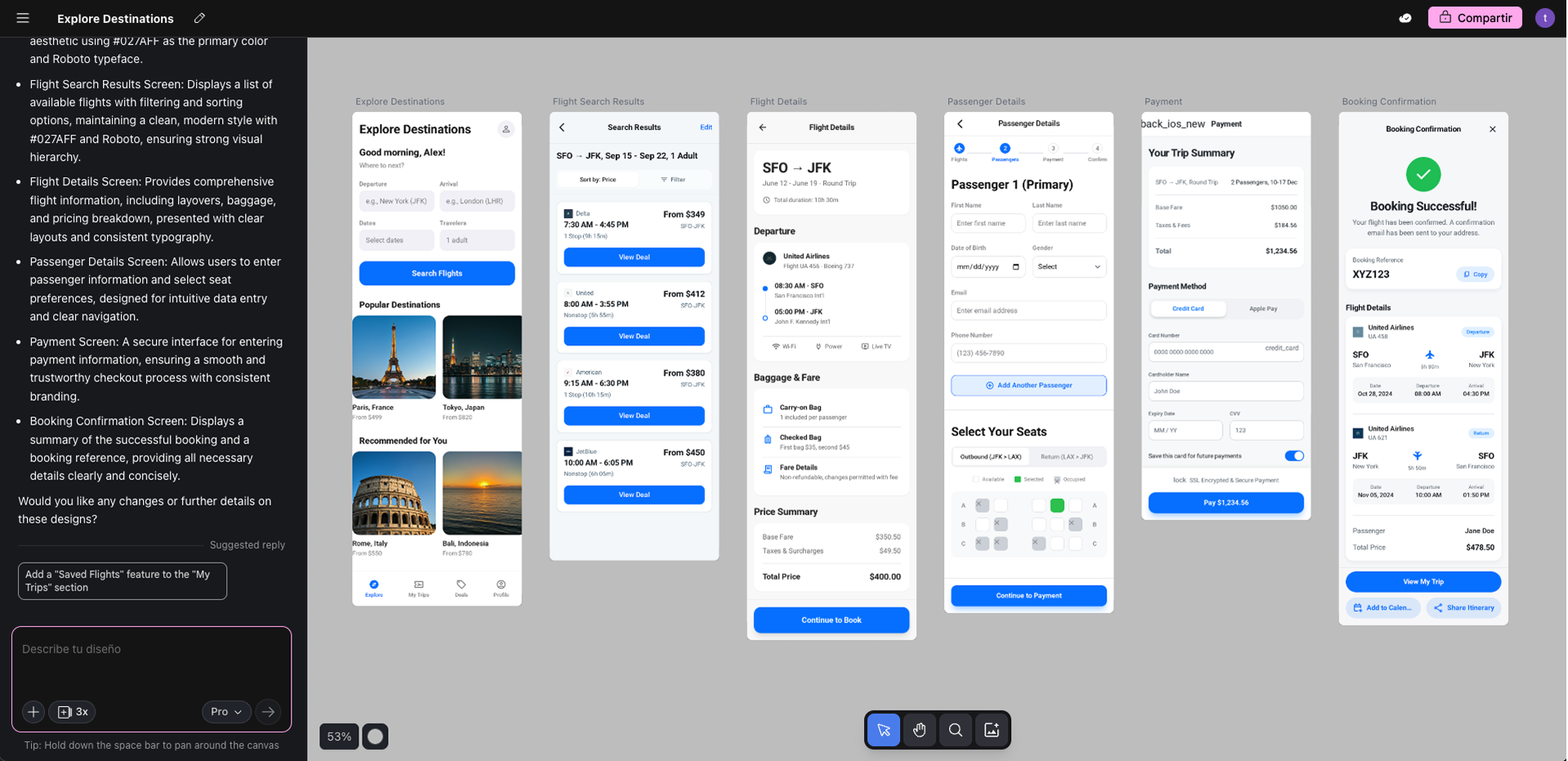This screenshot has height=761, width=1568.
Task: Select the Outbound (JFK > LAX) tab
Action: [x=991, y=457]
